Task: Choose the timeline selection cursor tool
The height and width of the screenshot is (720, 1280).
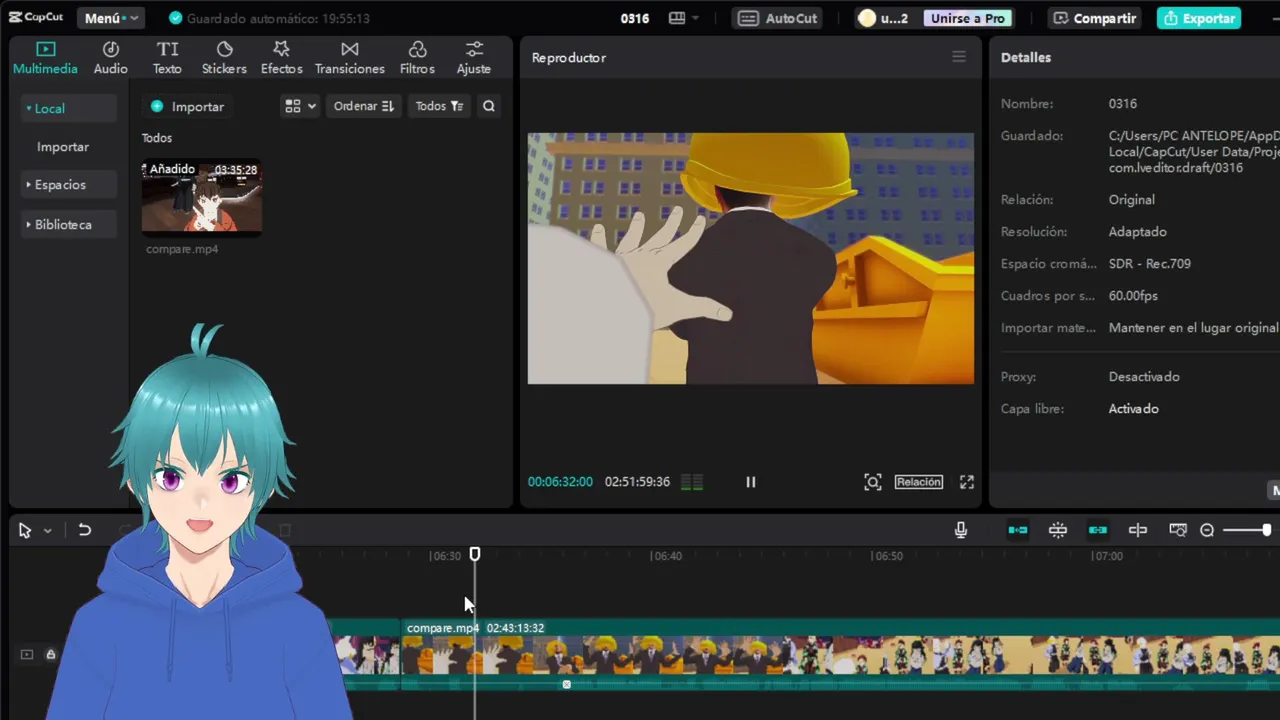Action: click(x=25, y=531)
